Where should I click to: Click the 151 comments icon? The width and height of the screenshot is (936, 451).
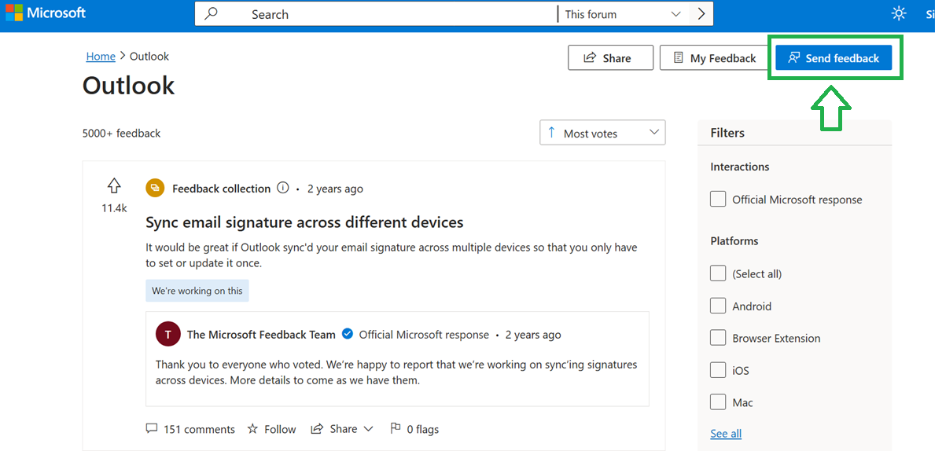click(152, 429)
